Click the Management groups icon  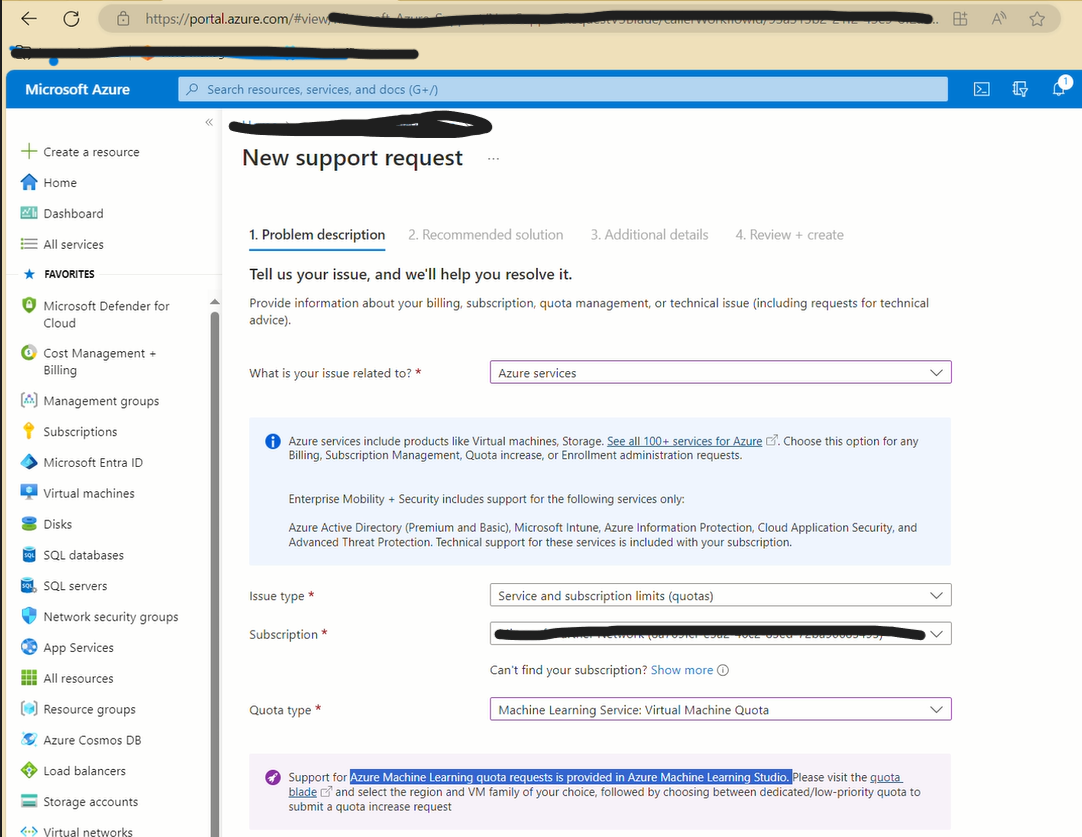29,400
